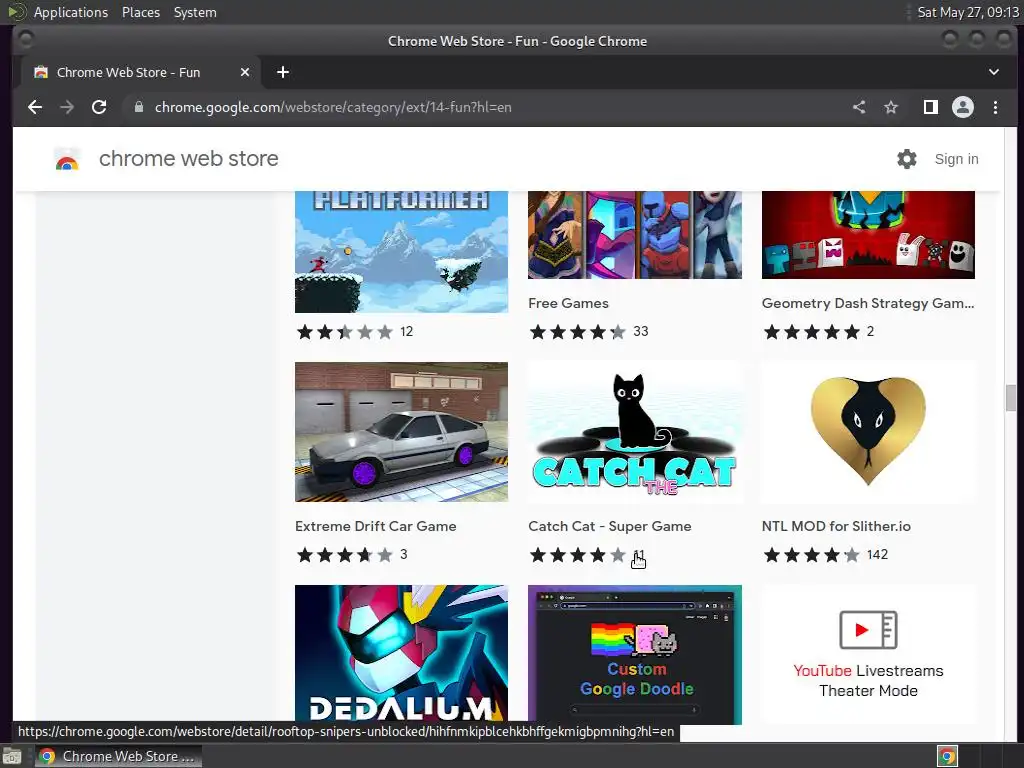
Task: Open NTL MOD snake heart thumbnail
Action: pyautogui.click(x=868, y=432)
